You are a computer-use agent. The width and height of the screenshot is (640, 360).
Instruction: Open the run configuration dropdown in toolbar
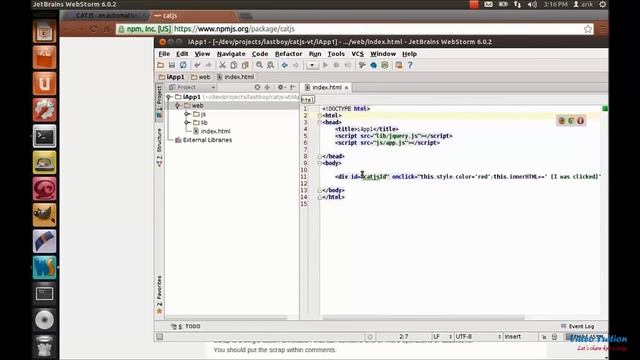click(312, 65)
